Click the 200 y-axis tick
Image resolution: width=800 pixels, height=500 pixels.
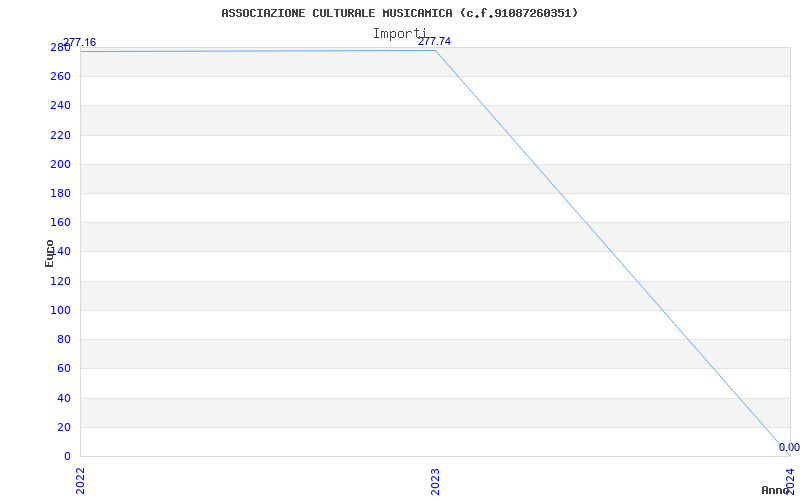click(x=60, y=164)
